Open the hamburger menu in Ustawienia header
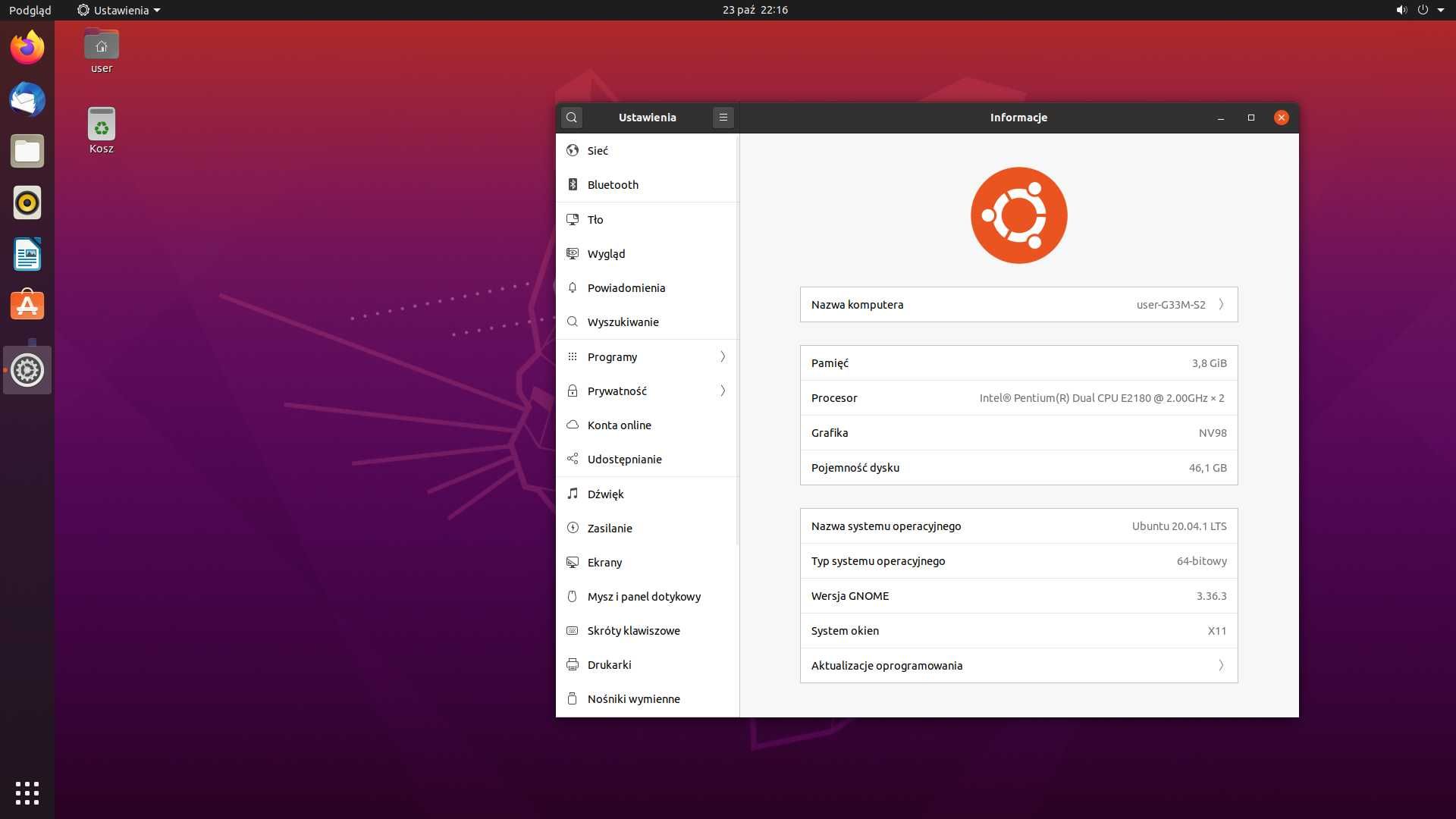 [723, 118]
